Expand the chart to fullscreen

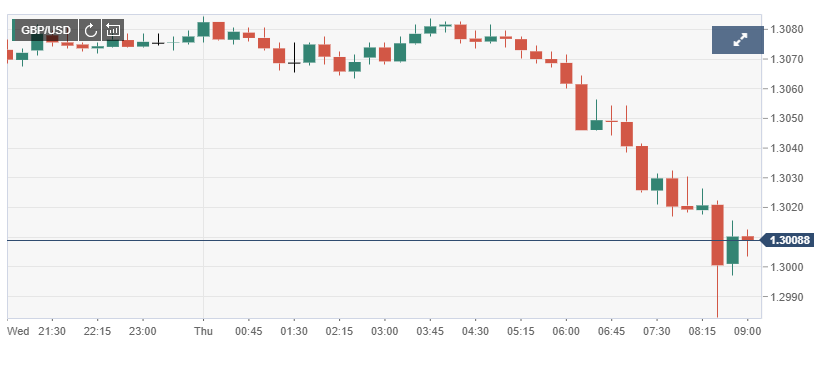tap(738, 40)
